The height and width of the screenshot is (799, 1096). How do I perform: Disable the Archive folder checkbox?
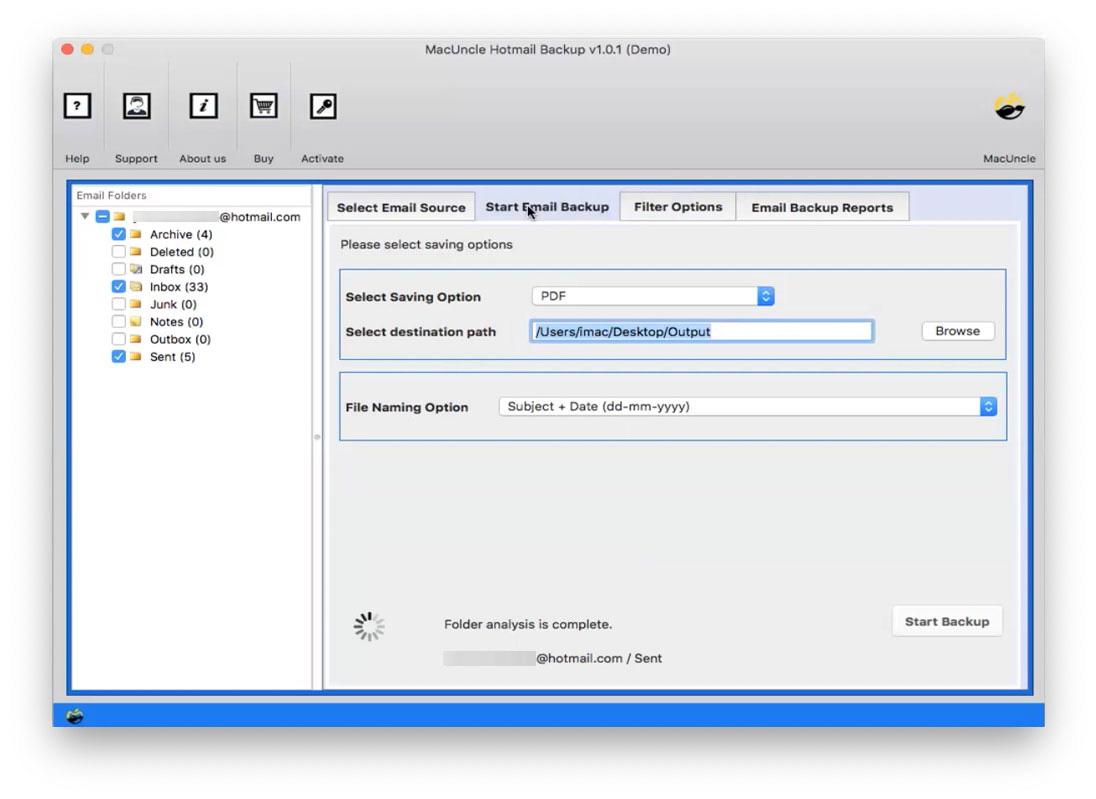click(118, 234)
